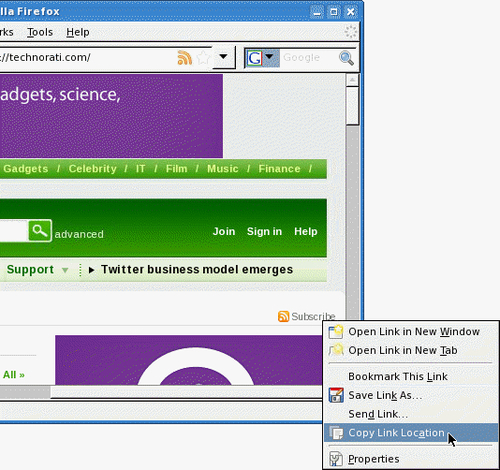The height and width of the screenshot is (470, 500).
Task: Go to the Music category
Action: pos(223,169)
